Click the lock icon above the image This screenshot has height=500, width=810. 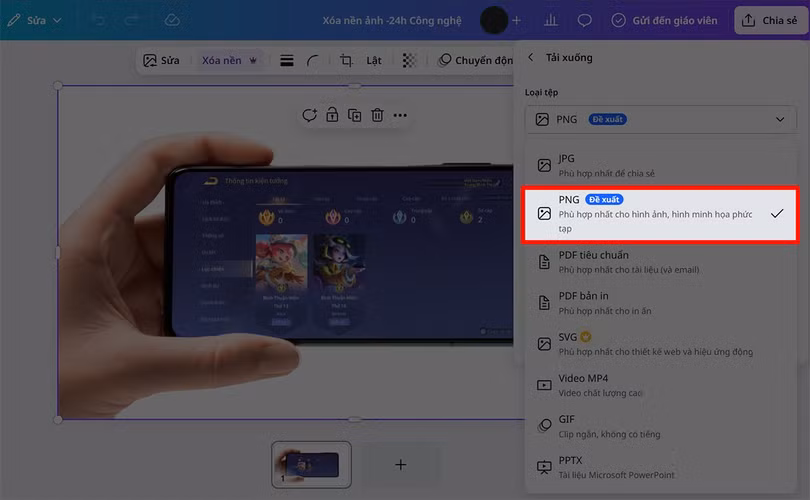332,115
